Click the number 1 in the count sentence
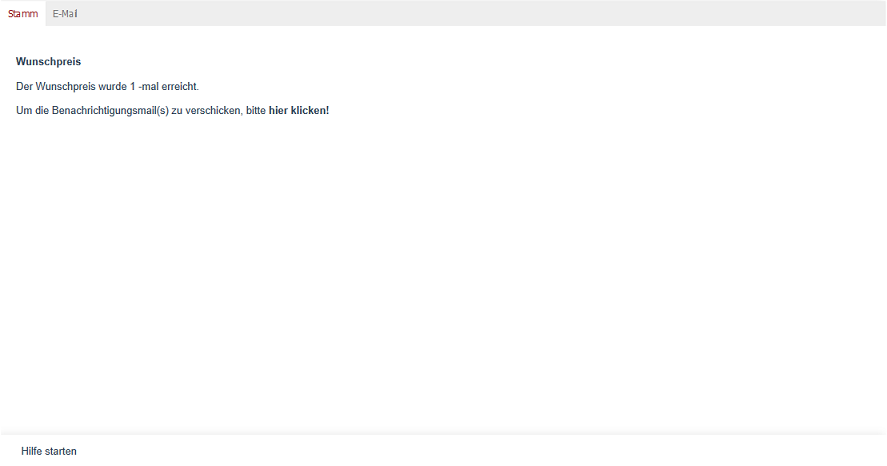887x466 pixels. tap(132, 87)
